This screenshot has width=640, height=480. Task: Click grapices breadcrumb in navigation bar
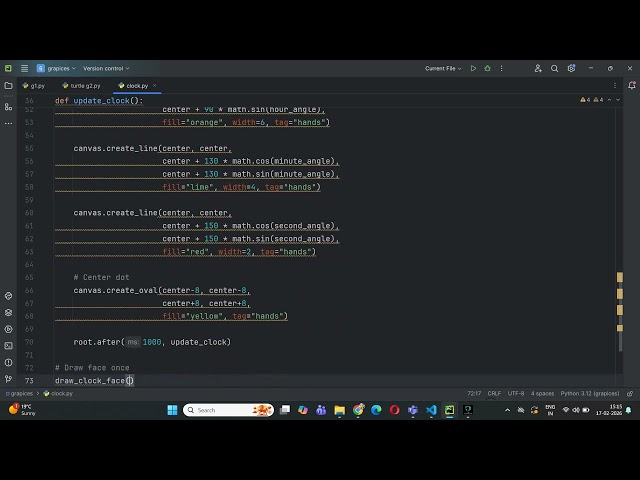pos(19,393)
